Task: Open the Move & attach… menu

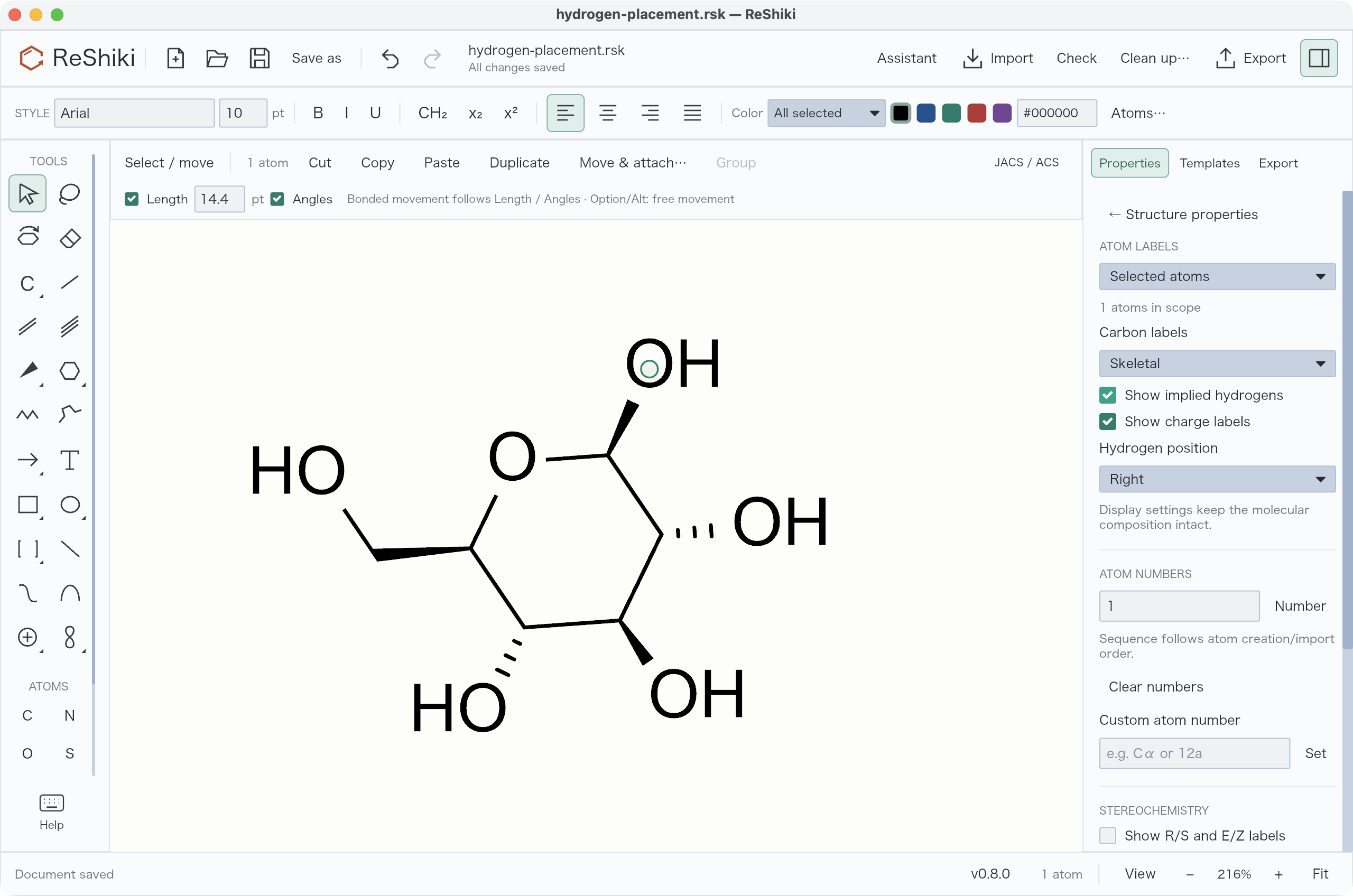Action: pyautogui.click(x=633, y=163)
